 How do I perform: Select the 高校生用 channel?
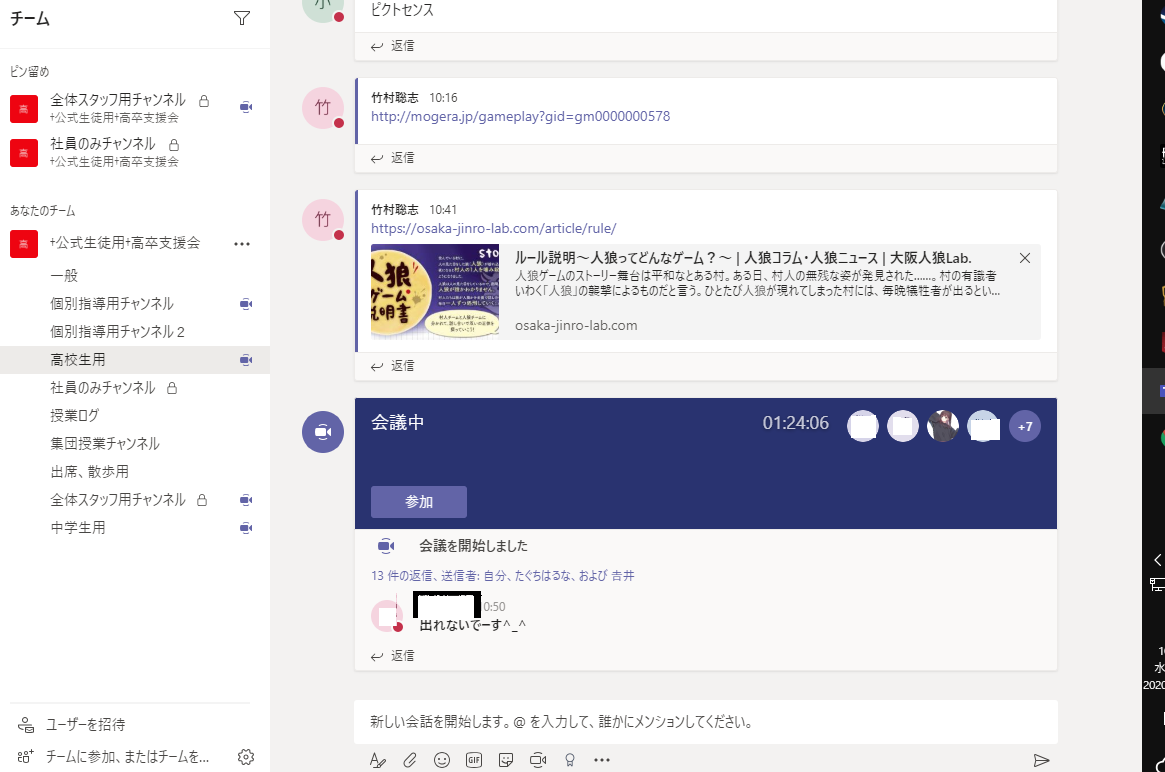(x=78, y=359)
